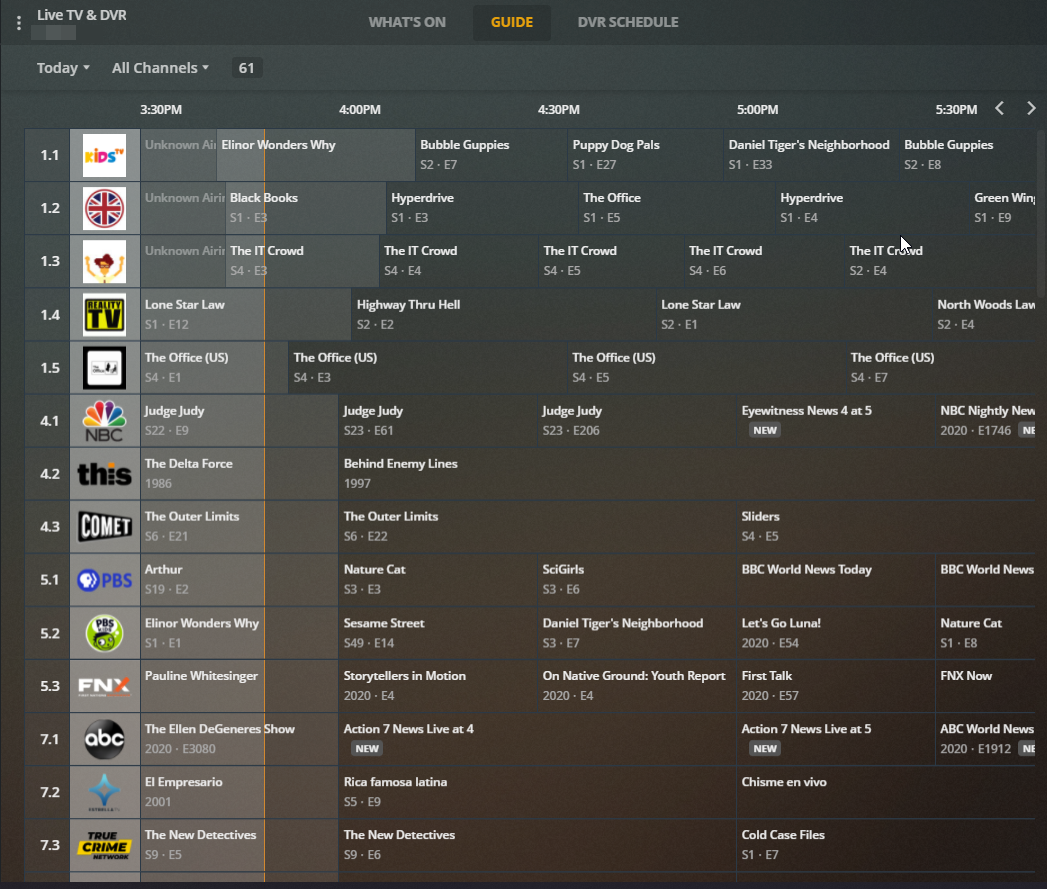Select Action 7 News Live at 5
This screenshot has height=889, width=1047.
(836, 739)
